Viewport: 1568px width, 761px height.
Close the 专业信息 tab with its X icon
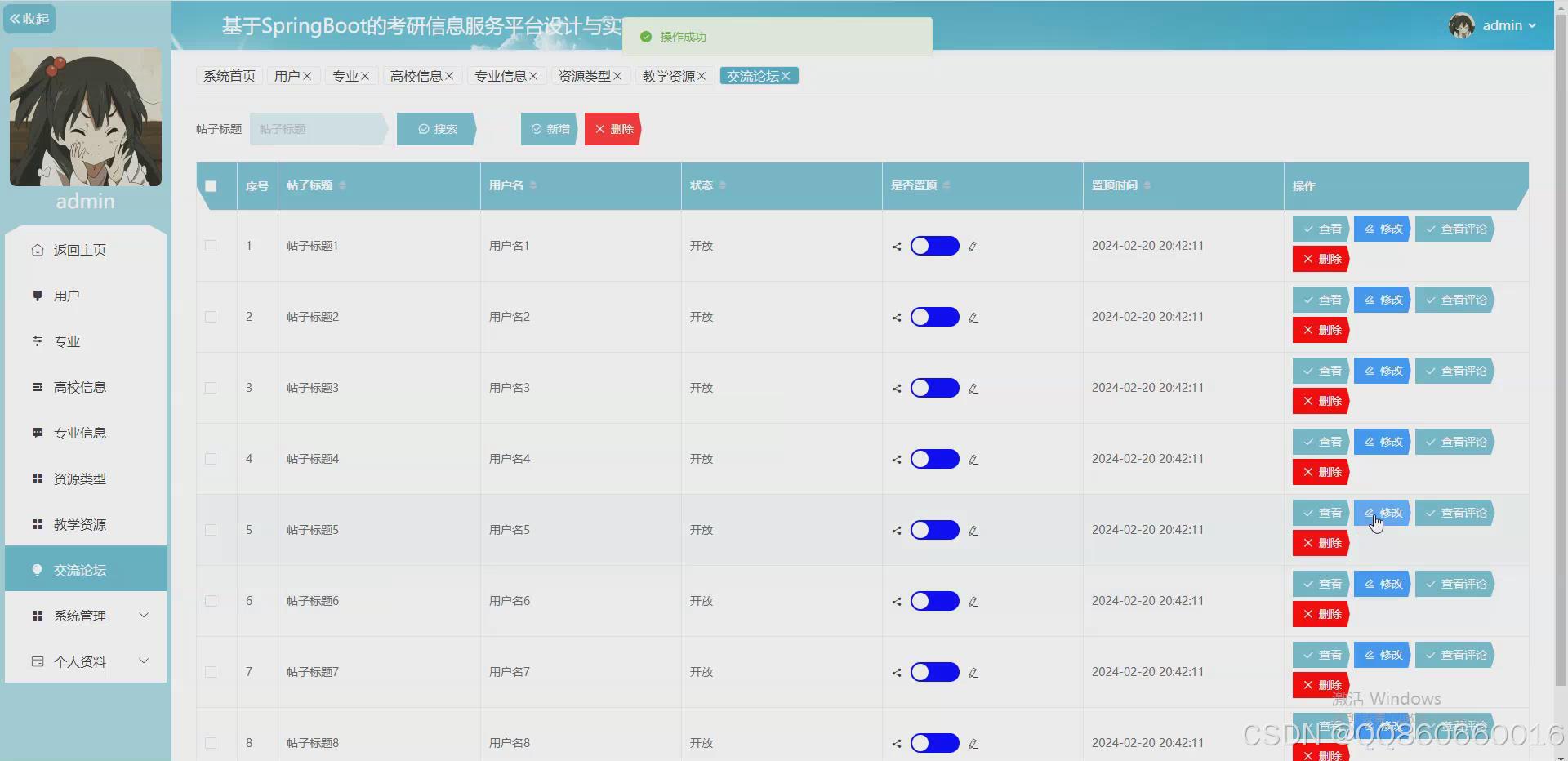[533, 76]
